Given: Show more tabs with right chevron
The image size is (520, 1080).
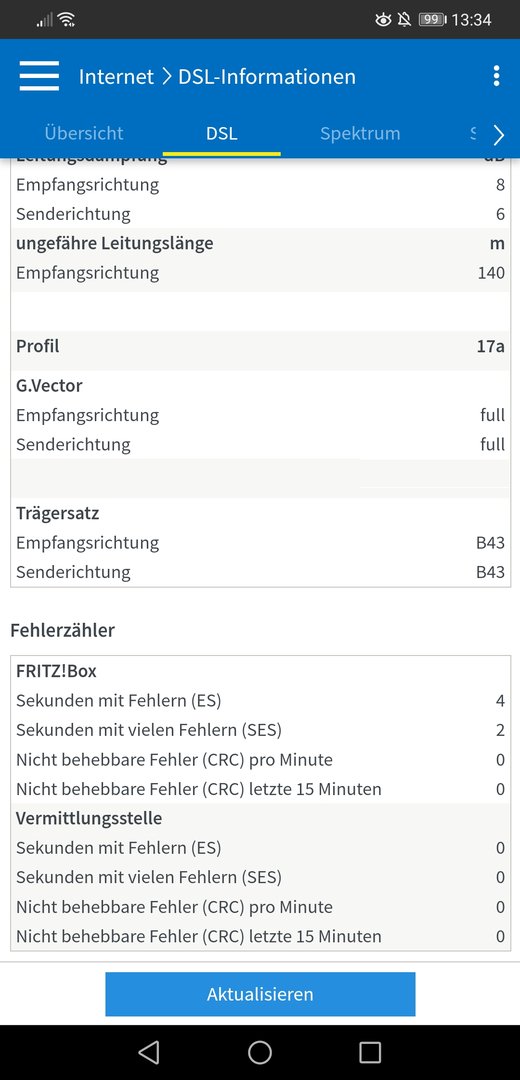Looking at the screenshot, I should (x=499, y=135).
